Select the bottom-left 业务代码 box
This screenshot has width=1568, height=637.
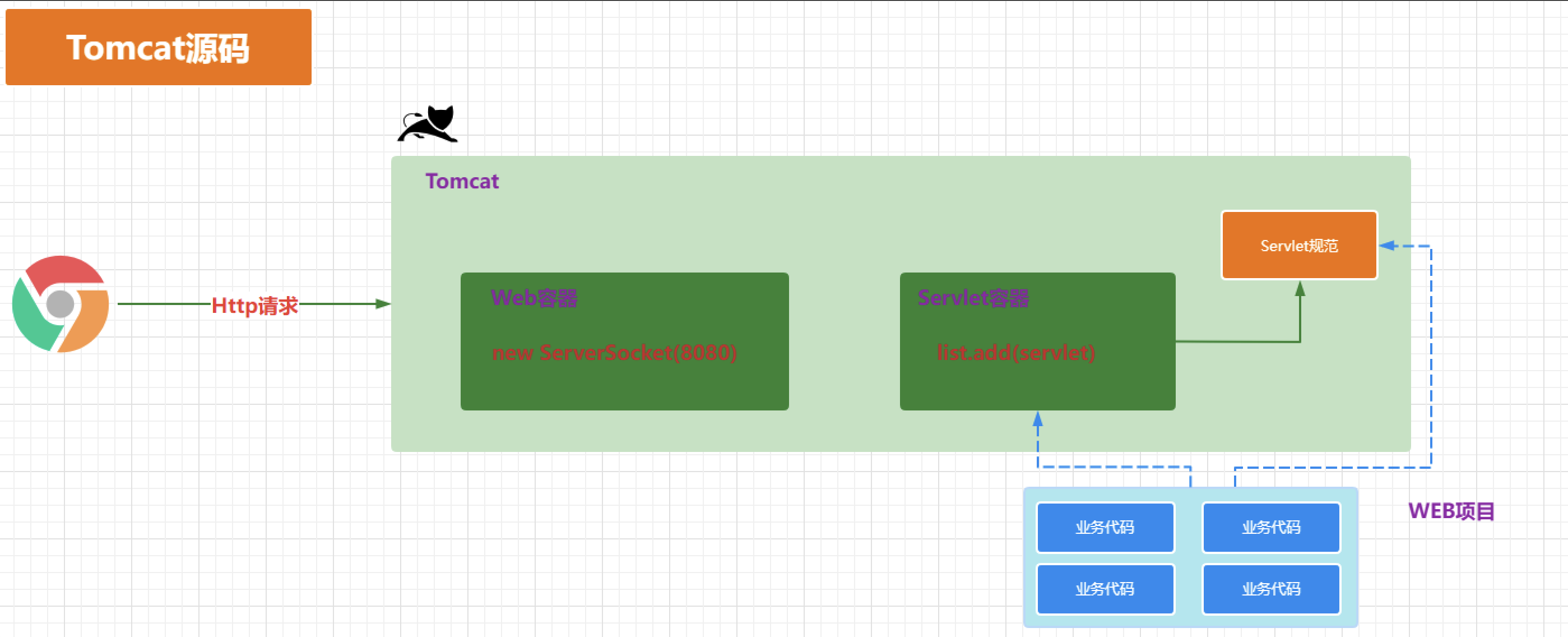click(x=1105, y=589)
